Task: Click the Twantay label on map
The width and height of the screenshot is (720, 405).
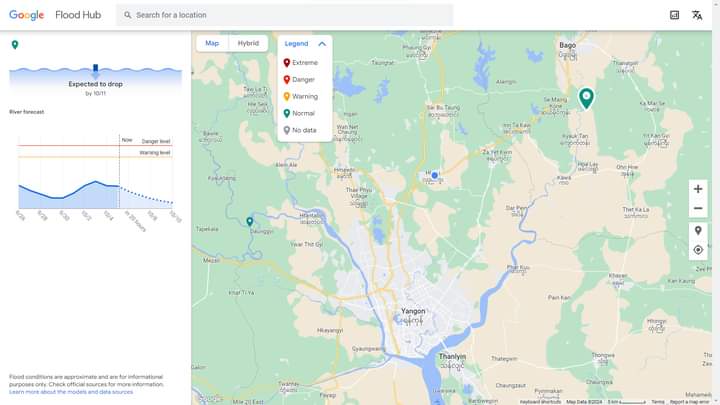Action: pos(289,384)
